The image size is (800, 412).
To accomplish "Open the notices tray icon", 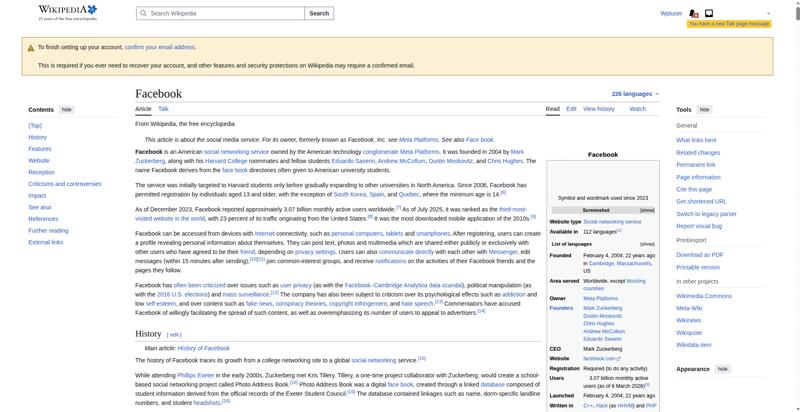I will 709,13.
